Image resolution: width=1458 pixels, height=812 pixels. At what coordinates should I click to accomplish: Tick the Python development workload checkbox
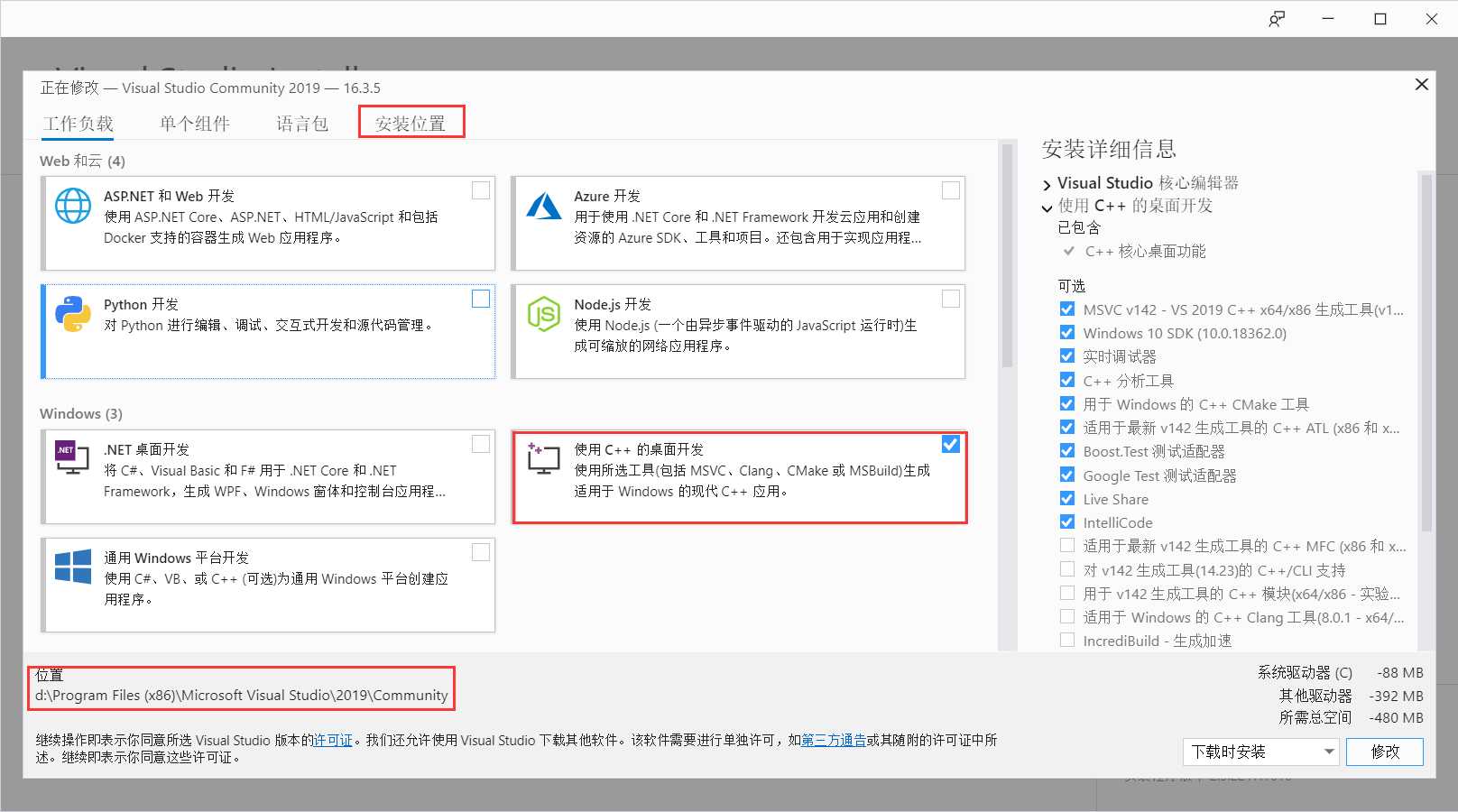[481, 299]
